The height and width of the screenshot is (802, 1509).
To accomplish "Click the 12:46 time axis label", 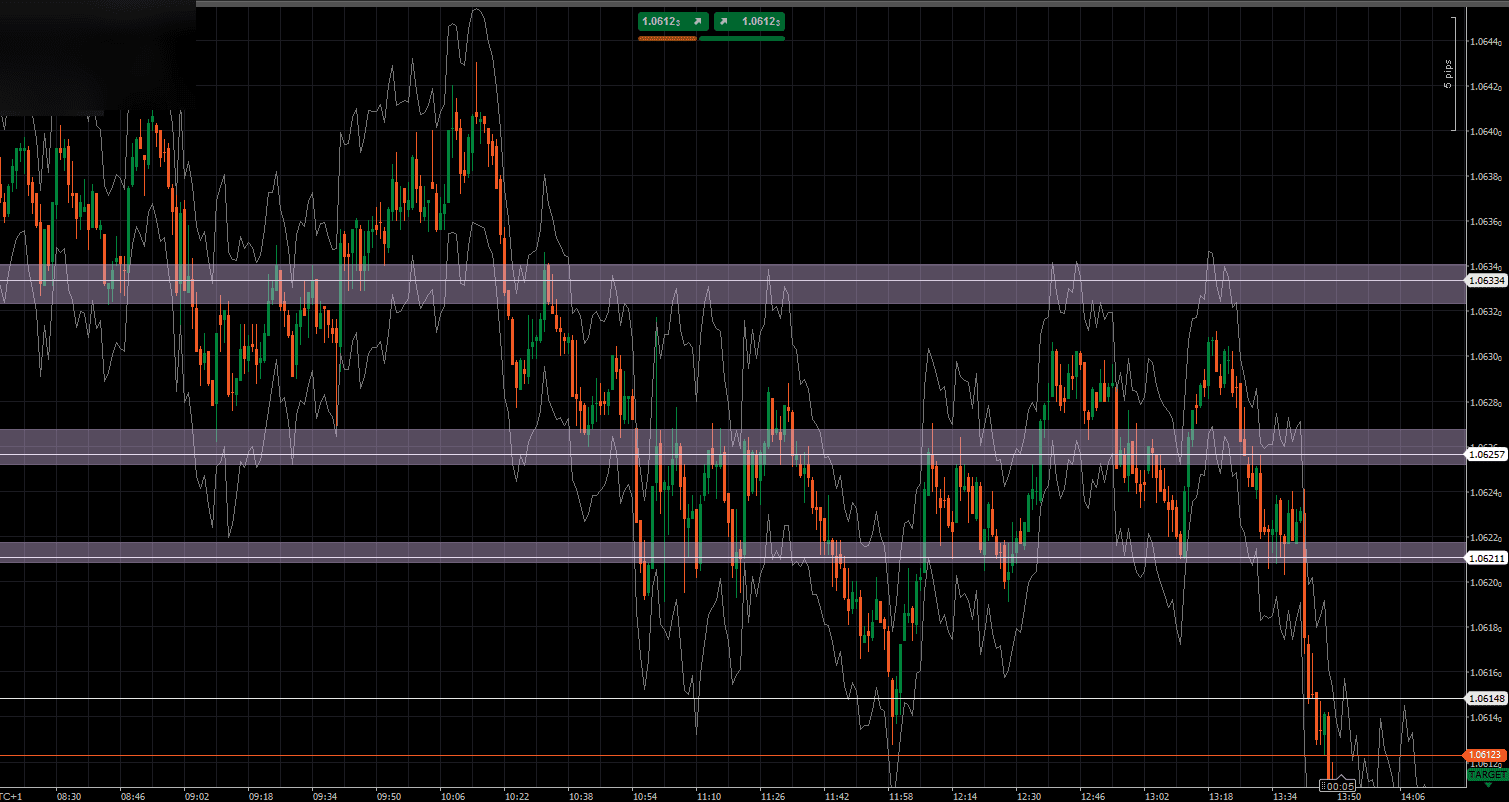I will (x=1093, y=796).
